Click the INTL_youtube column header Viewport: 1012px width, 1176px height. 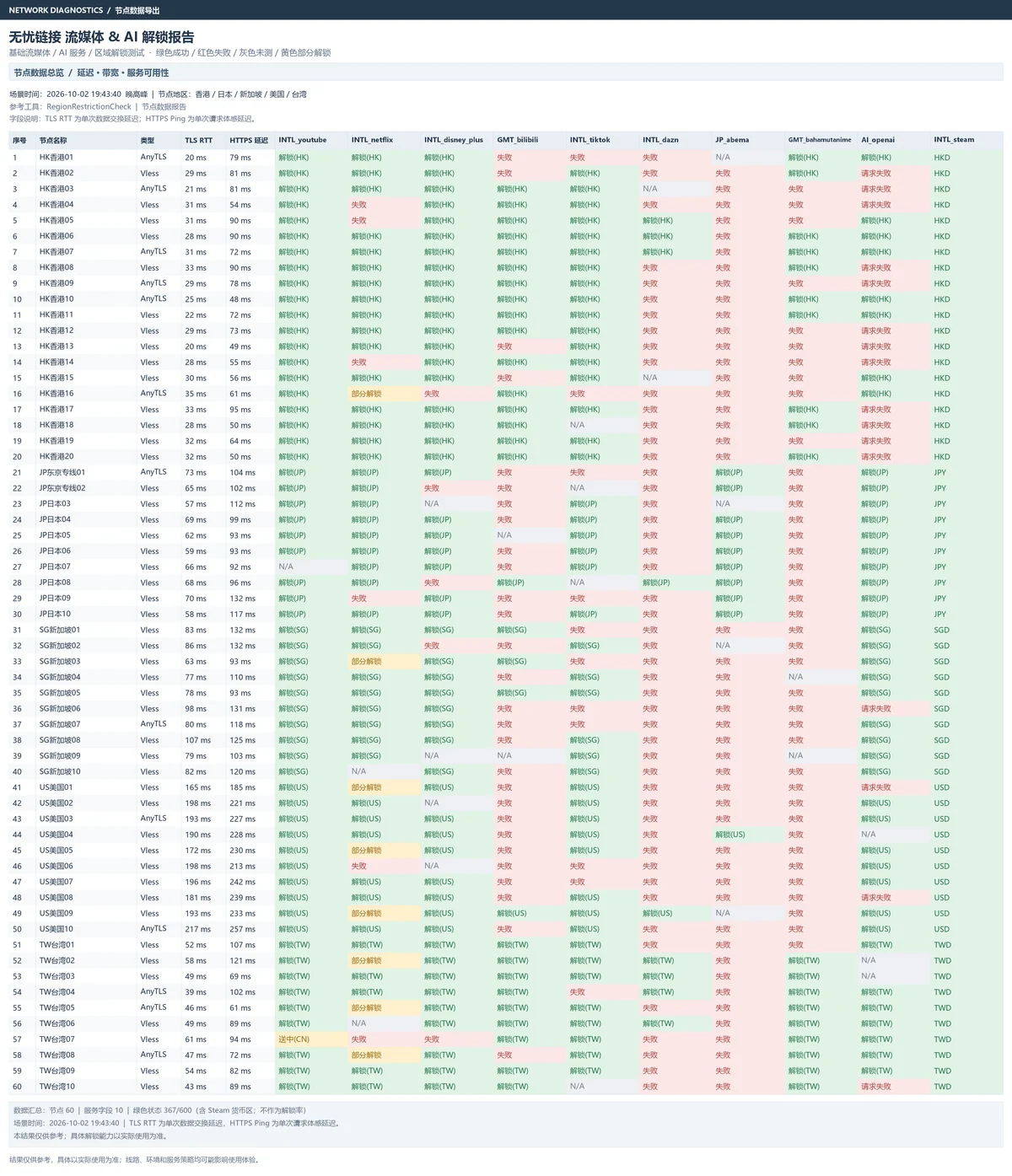click(x=303, y=140)
